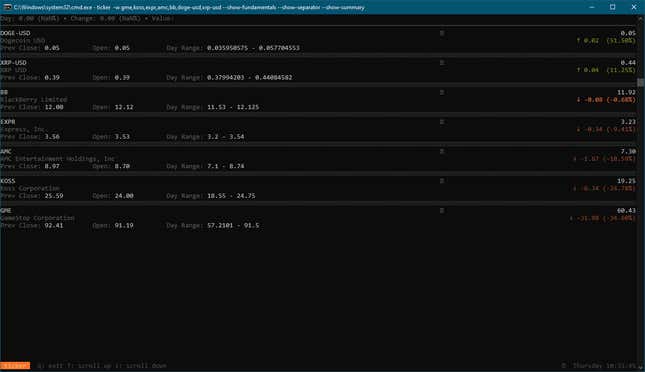Screen dimensions: 645x372
Task: Click the AMC Entertainment Holdings company name
Action: (58, 159)
